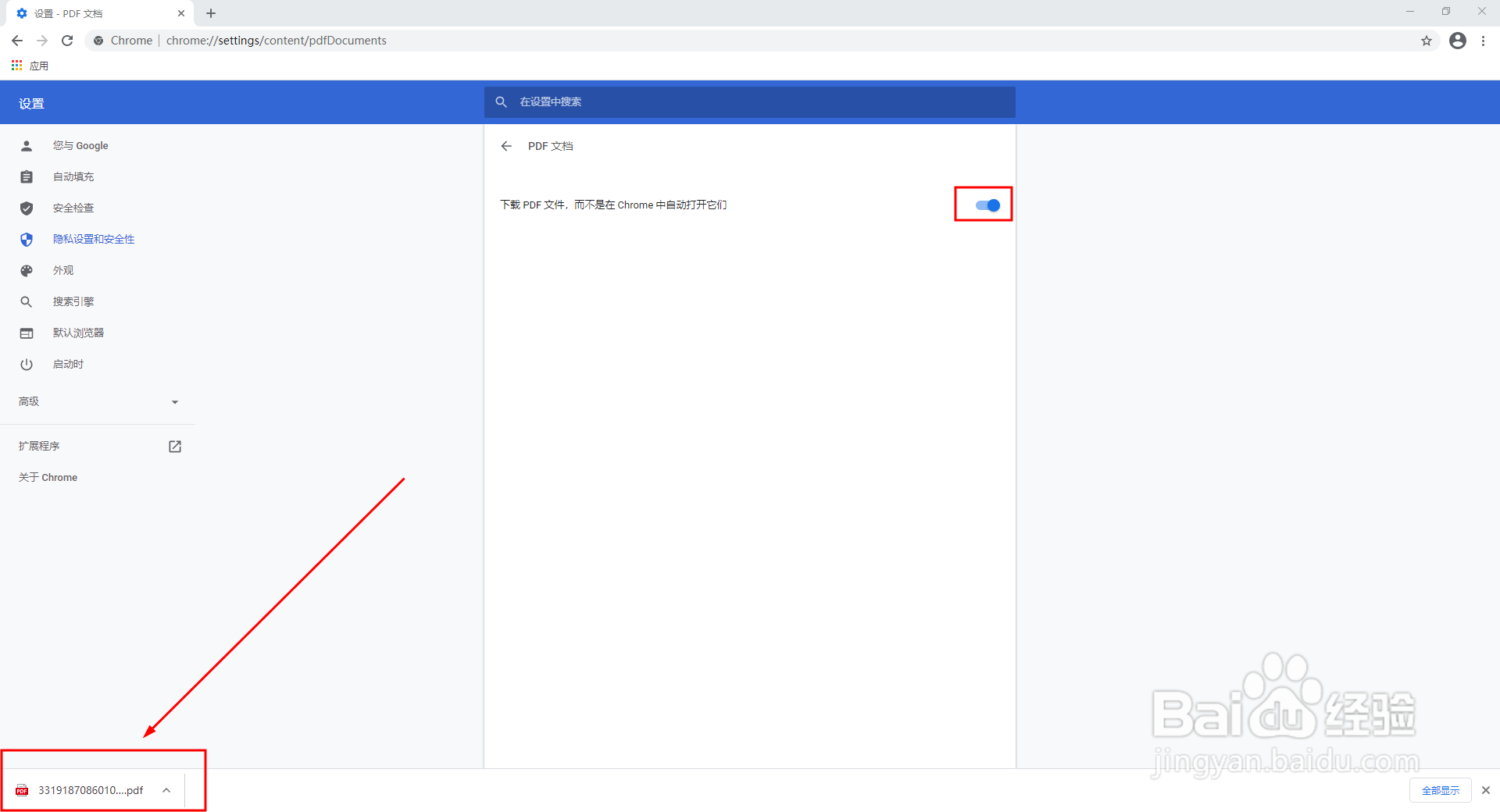The width and height of the screenshot is (1500, 812).
Task: Close the downloads bar
Action: click(1486, 790)
